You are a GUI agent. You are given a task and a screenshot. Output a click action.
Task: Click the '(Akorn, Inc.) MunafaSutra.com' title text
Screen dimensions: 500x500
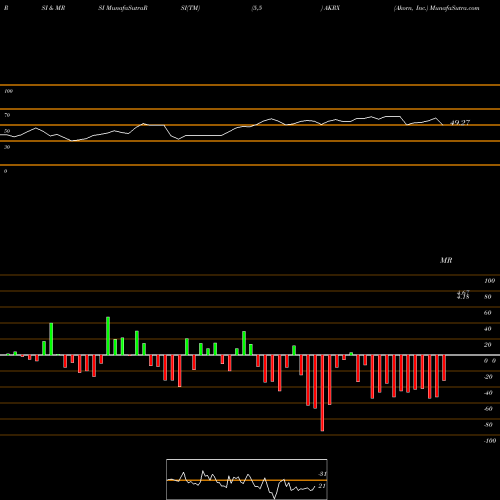(x=436, y=8)
